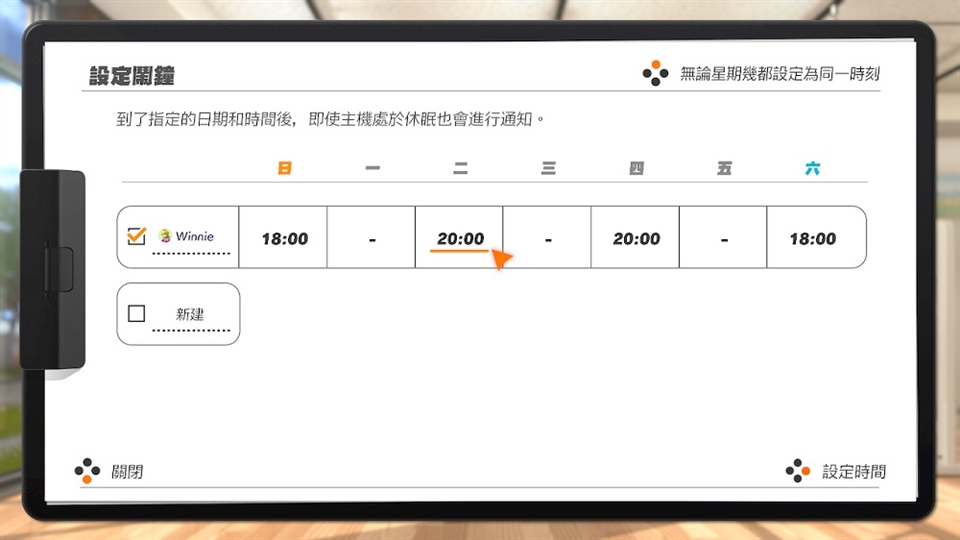This screenshot has height=540, width=960.
Task: Click 設定時間 to set the time
Action: click(854, 471)
